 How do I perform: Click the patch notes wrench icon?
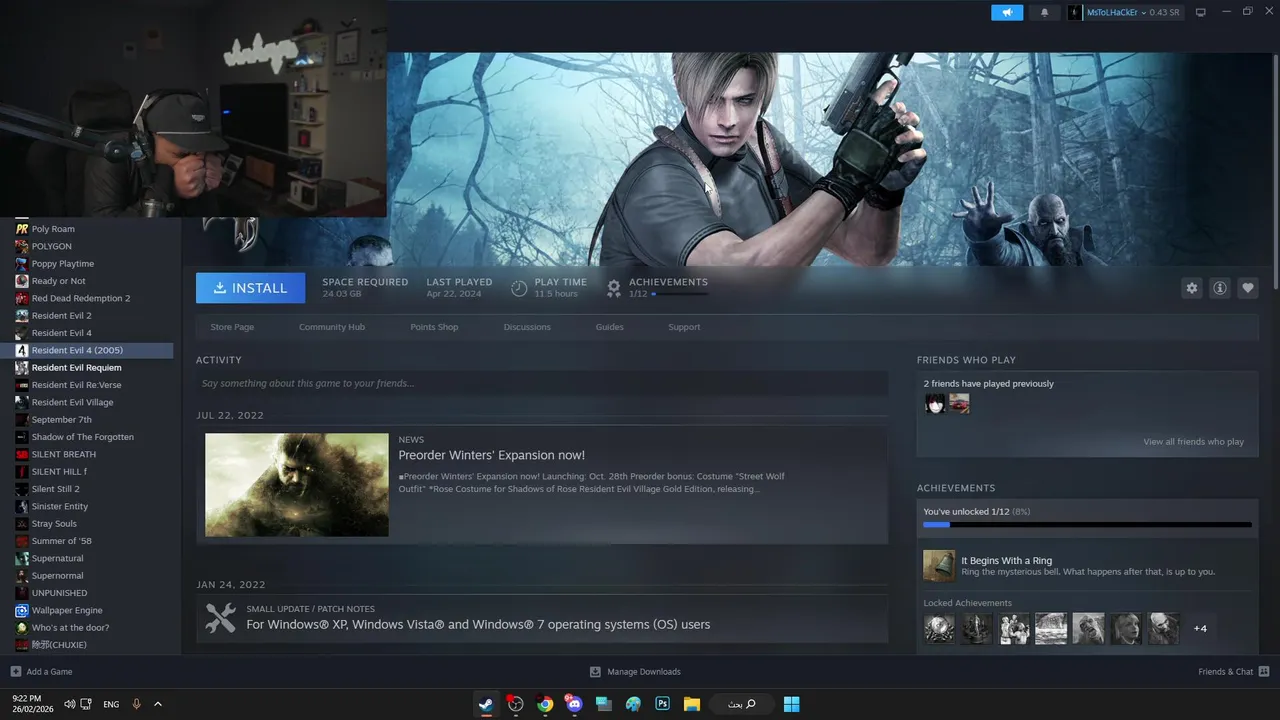tap(220, 618)
